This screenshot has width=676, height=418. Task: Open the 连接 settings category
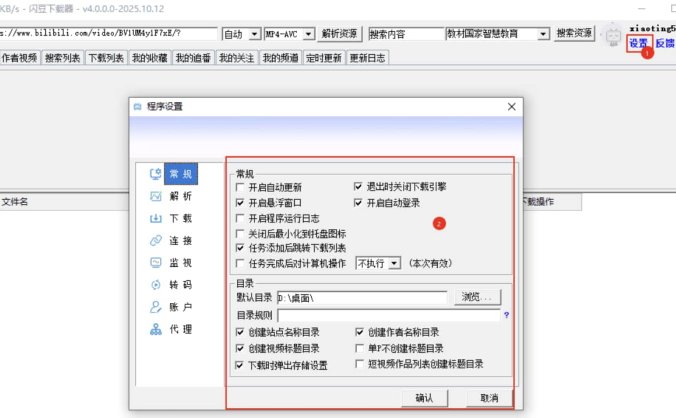181,240
